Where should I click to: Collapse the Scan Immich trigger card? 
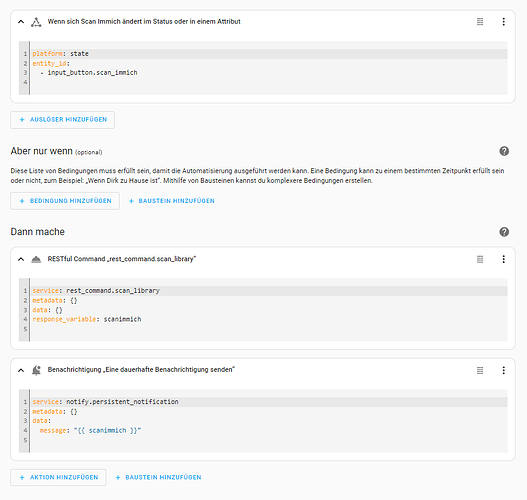[x=21, y=22]
